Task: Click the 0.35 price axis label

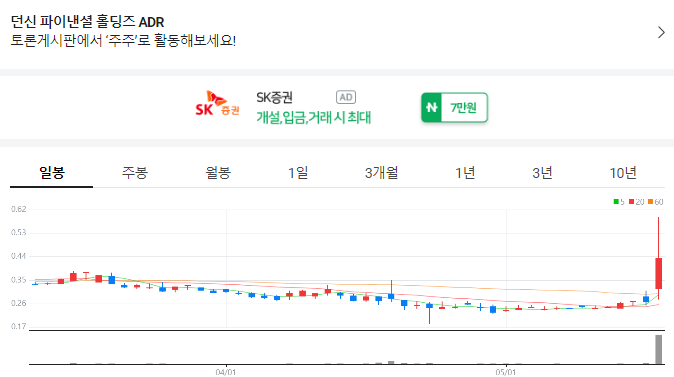Action: 18,280
